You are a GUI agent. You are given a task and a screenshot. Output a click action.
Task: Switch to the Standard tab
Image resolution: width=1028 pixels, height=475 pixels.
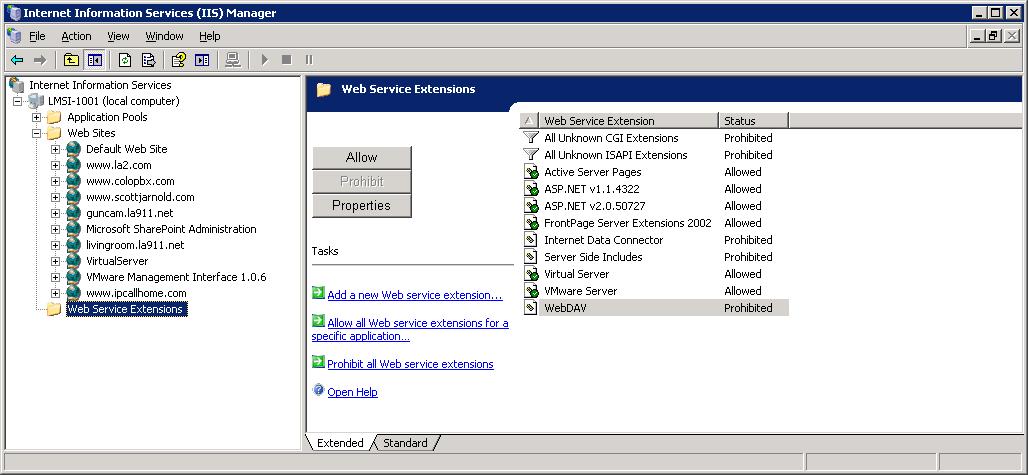tap(405, 443)
